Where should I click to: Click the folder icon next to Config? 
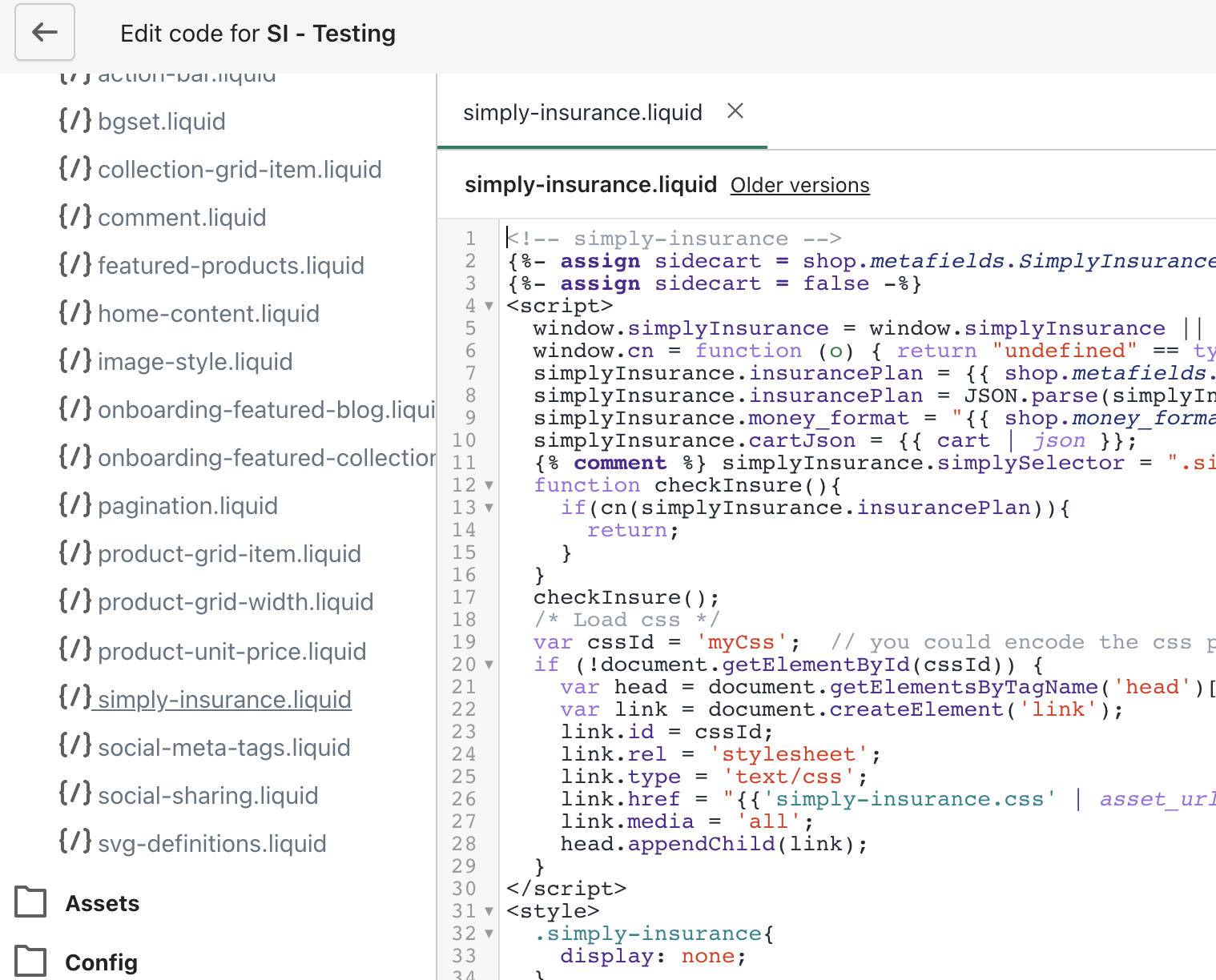(x=30, y=961)
